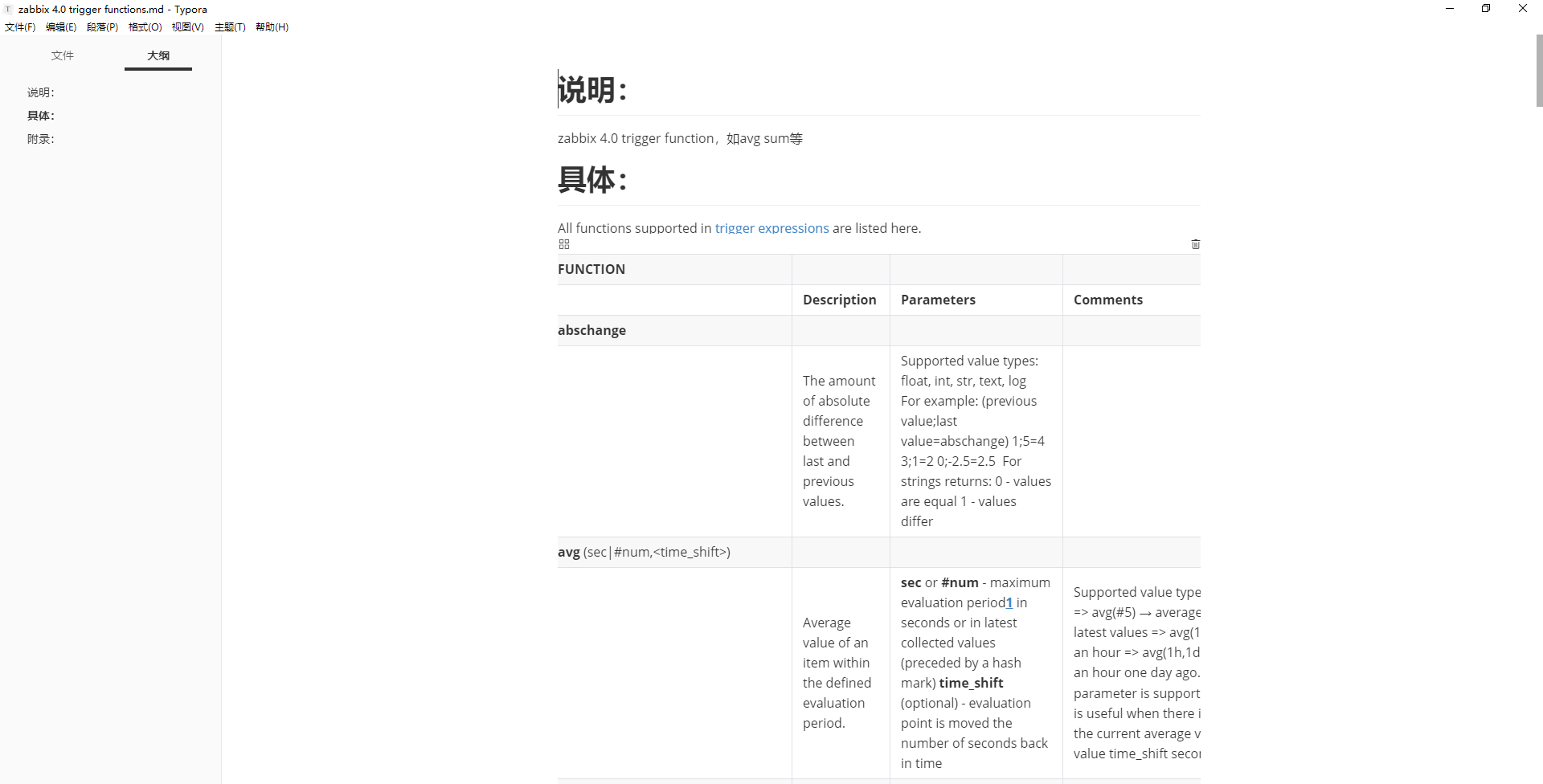Click the Typora app icon in title bar
Image resolution: width=1543 pixels, height=784 pixels.
8,9
